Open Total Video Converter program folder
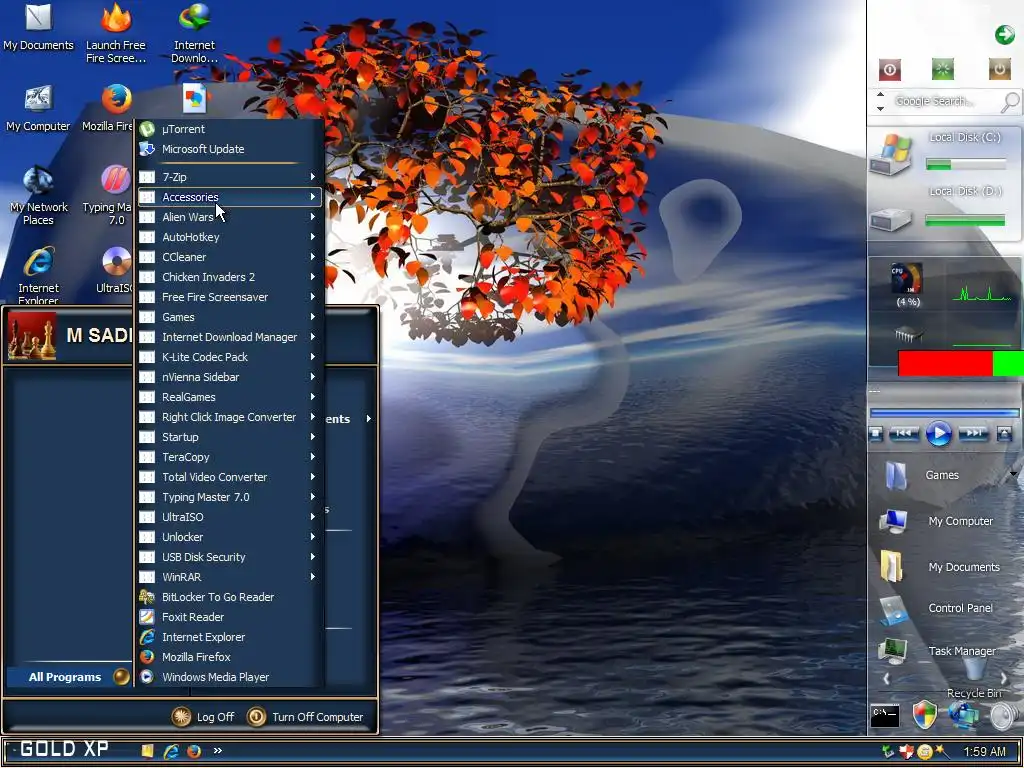The image size is (1024, 768). point(229,477)
